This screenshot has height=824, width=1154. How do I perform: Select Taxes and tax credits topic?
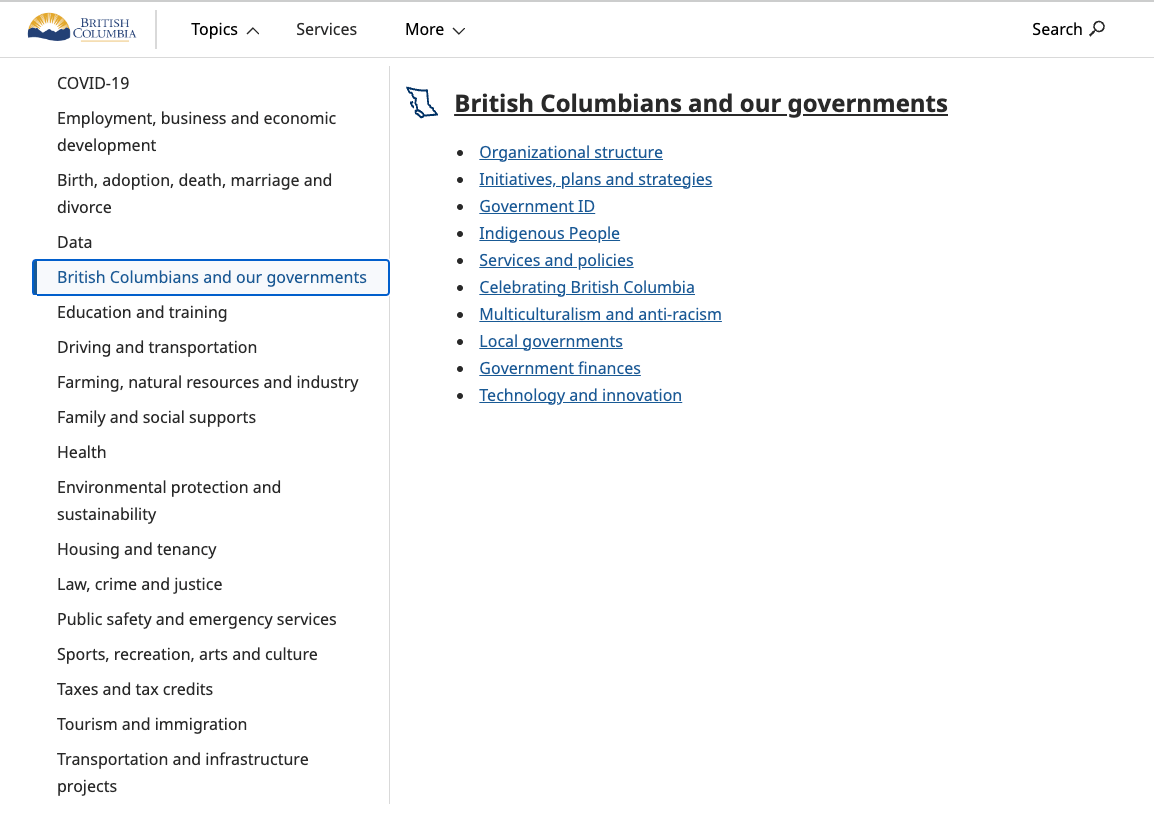(x=135, y=689)
